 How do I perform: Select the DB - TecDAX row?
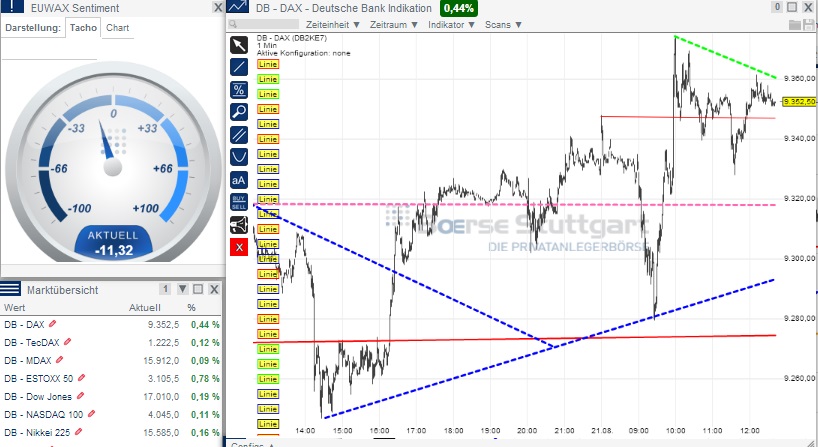point(112,343)
